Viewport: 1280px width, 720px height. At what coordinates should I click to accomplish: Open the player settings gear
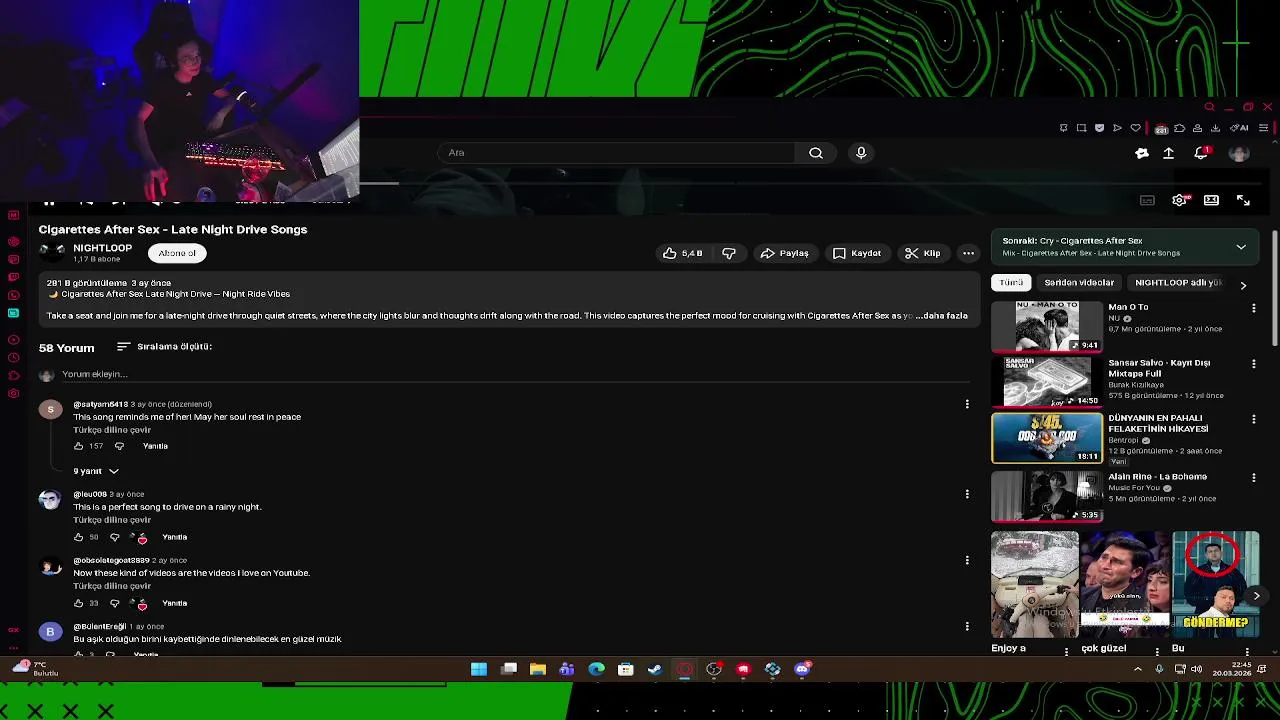click(x=1180, y=200)
